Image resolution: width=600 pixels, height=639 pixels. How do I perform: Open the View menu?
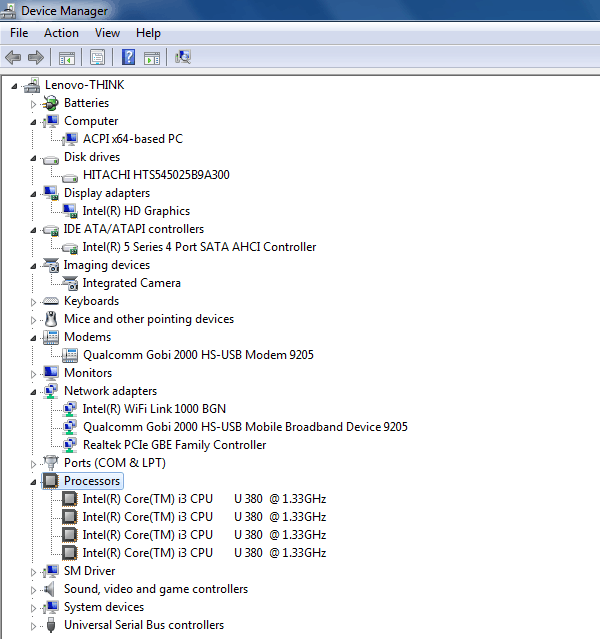pos(107,33)
